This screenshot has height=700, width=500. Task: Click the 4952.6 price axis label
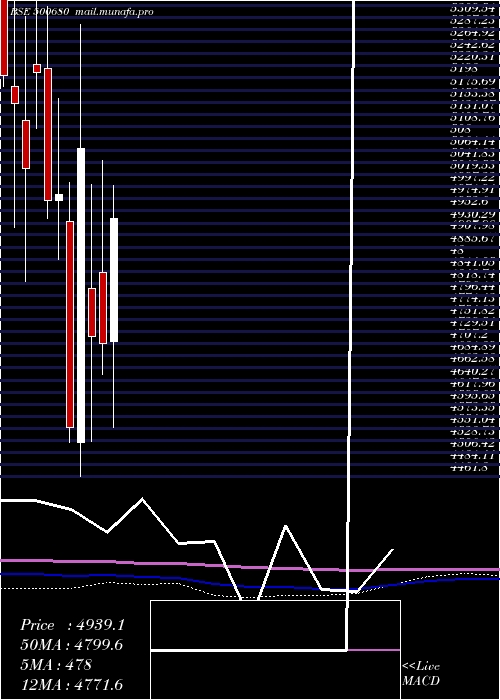click(x=469, y=201)
